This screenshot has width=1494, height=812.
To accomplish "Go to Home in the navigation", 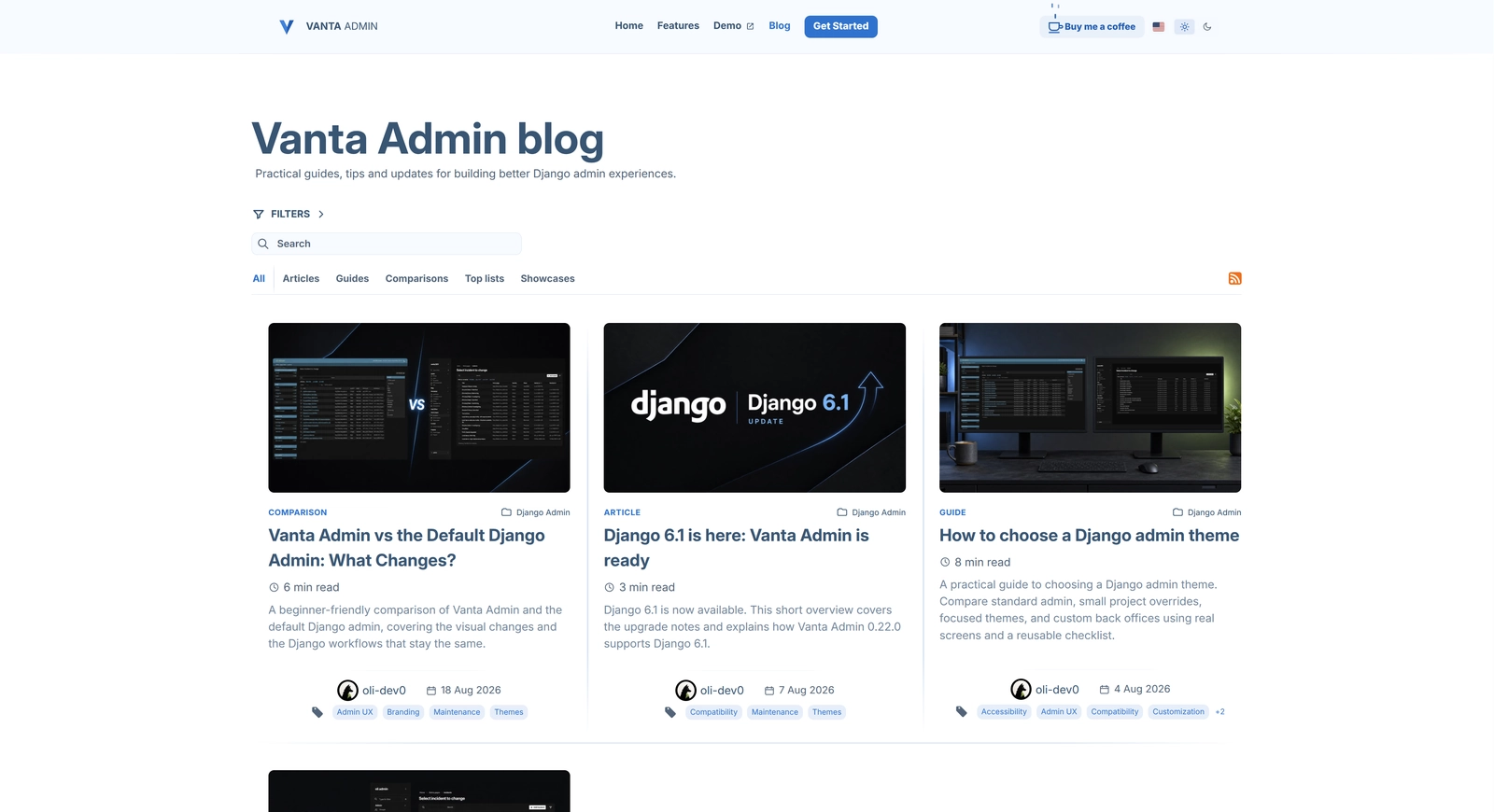I will pos(629,26).
